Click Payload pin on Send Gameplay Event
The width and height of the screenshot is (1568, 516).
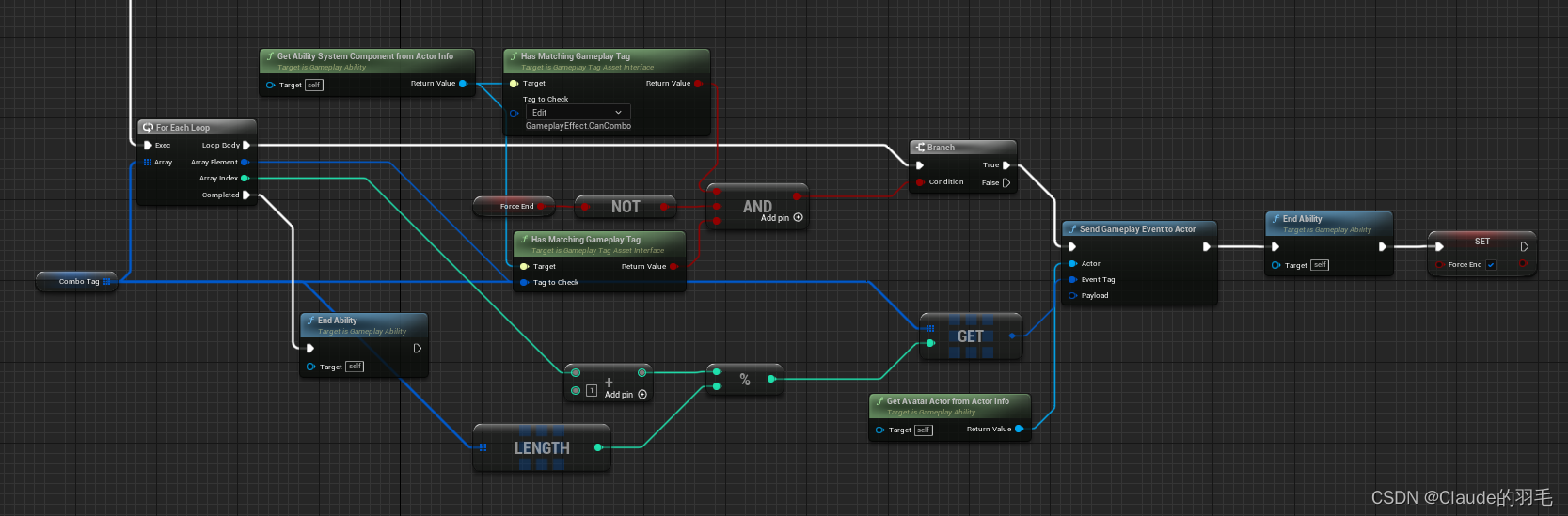point(1072,296)
